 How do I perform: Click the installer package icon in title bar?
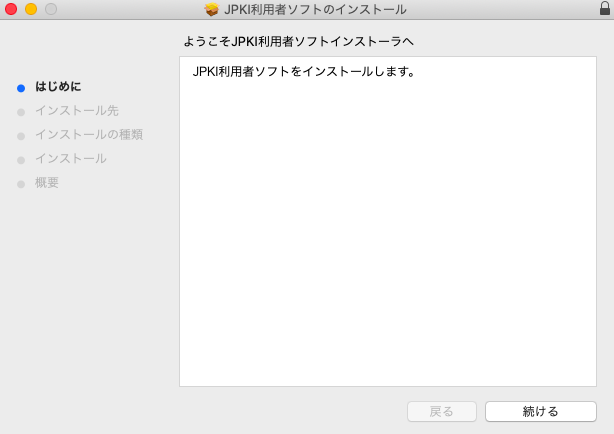211,9
